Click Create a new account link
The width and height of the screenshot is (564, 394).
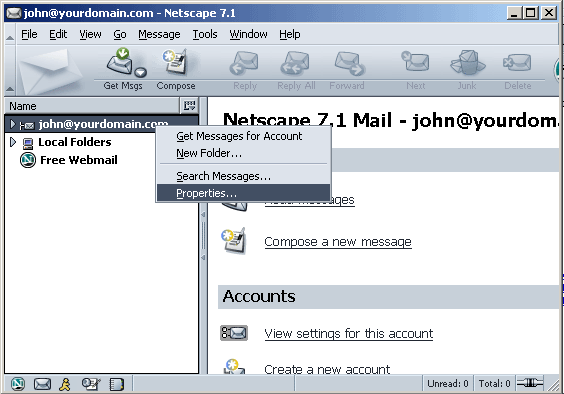coord(327,369)
